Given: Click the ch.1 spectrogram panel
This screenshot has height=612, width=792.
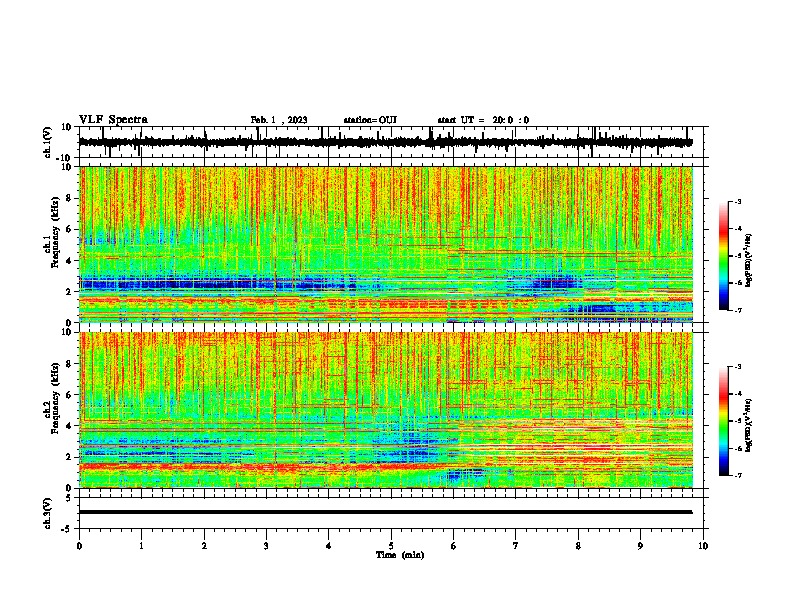Looking at the screenshot, I should (386, 244).
